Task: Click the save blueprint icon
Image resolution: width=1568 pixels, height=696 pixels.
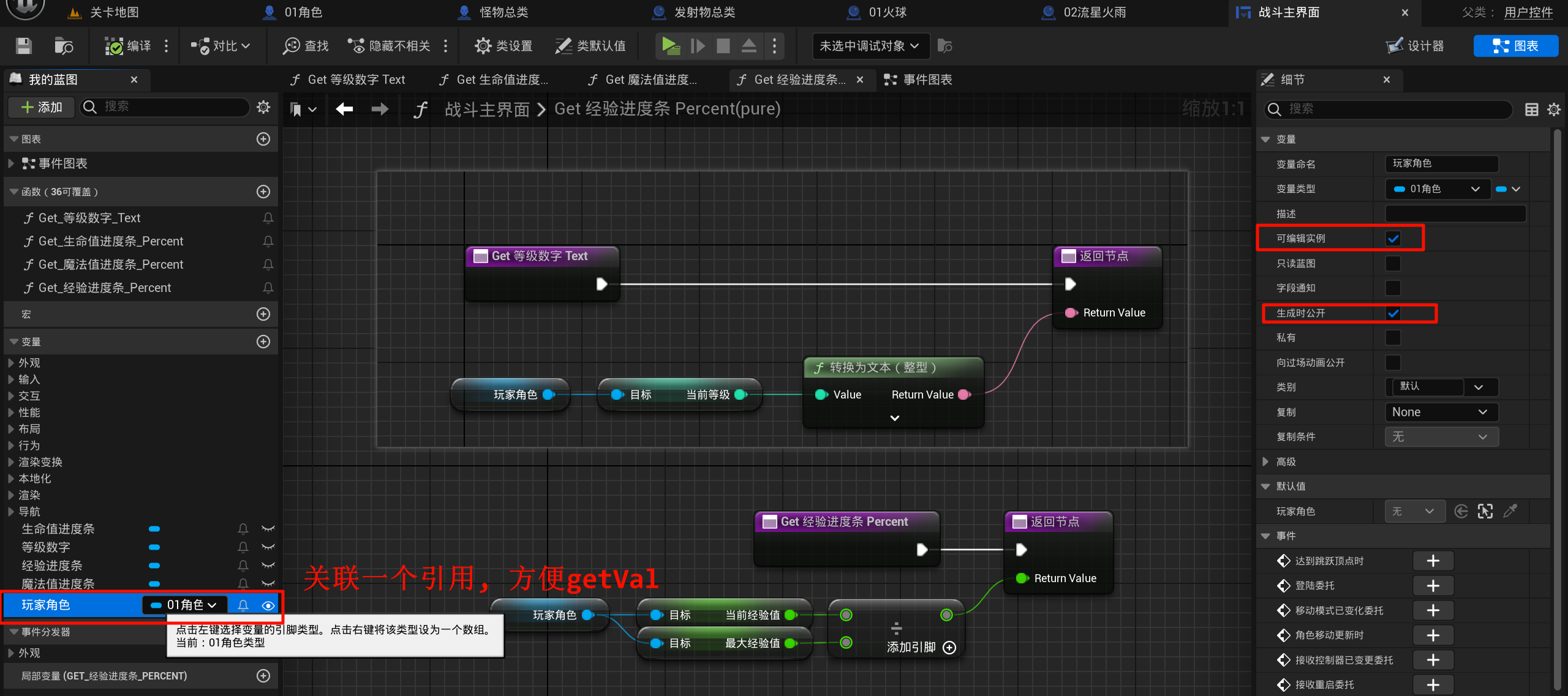Action: 24,46
